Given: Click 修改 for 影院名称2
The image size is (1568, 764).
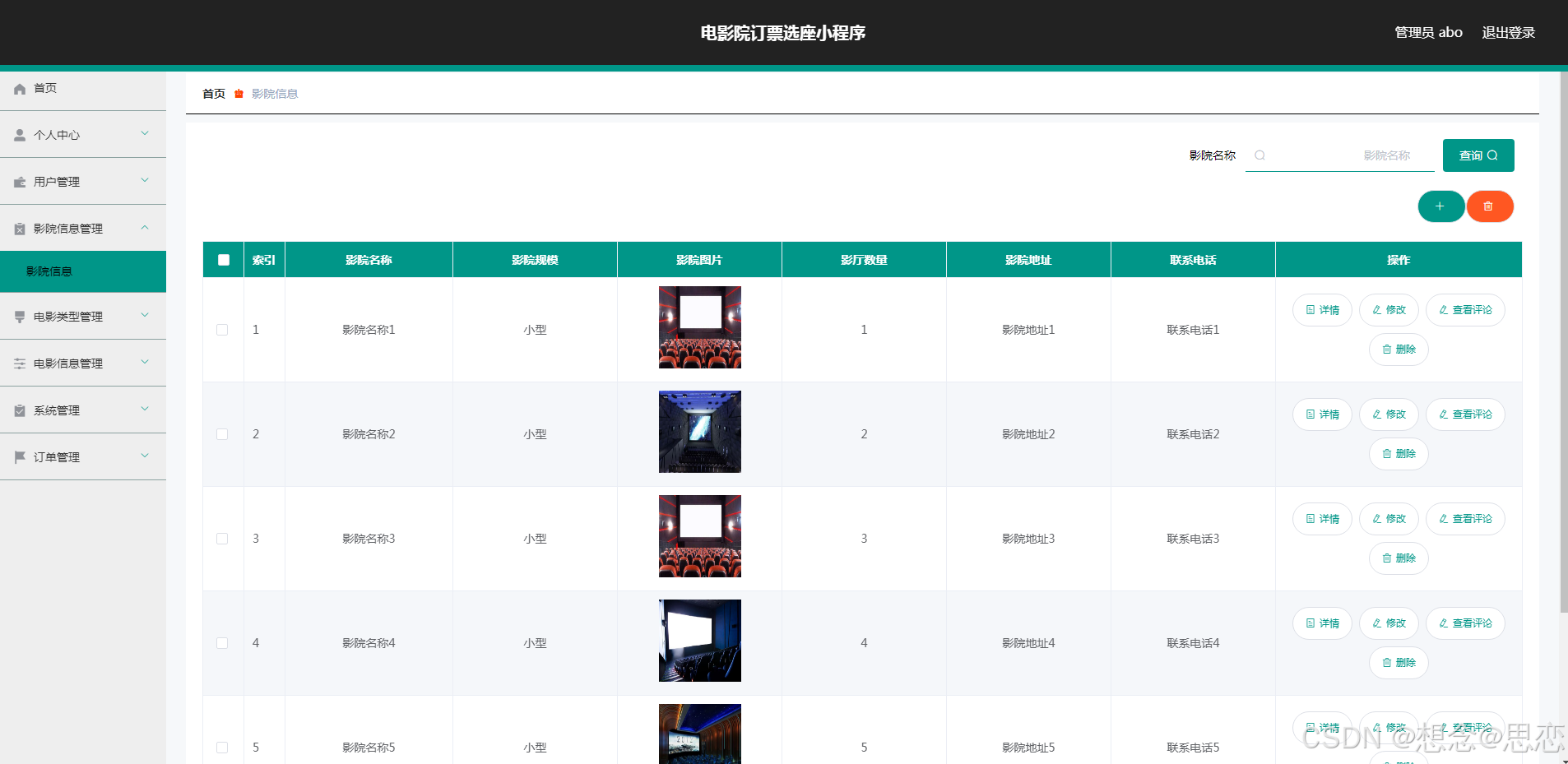Looking at the screenshot, I should (1389, 414).
